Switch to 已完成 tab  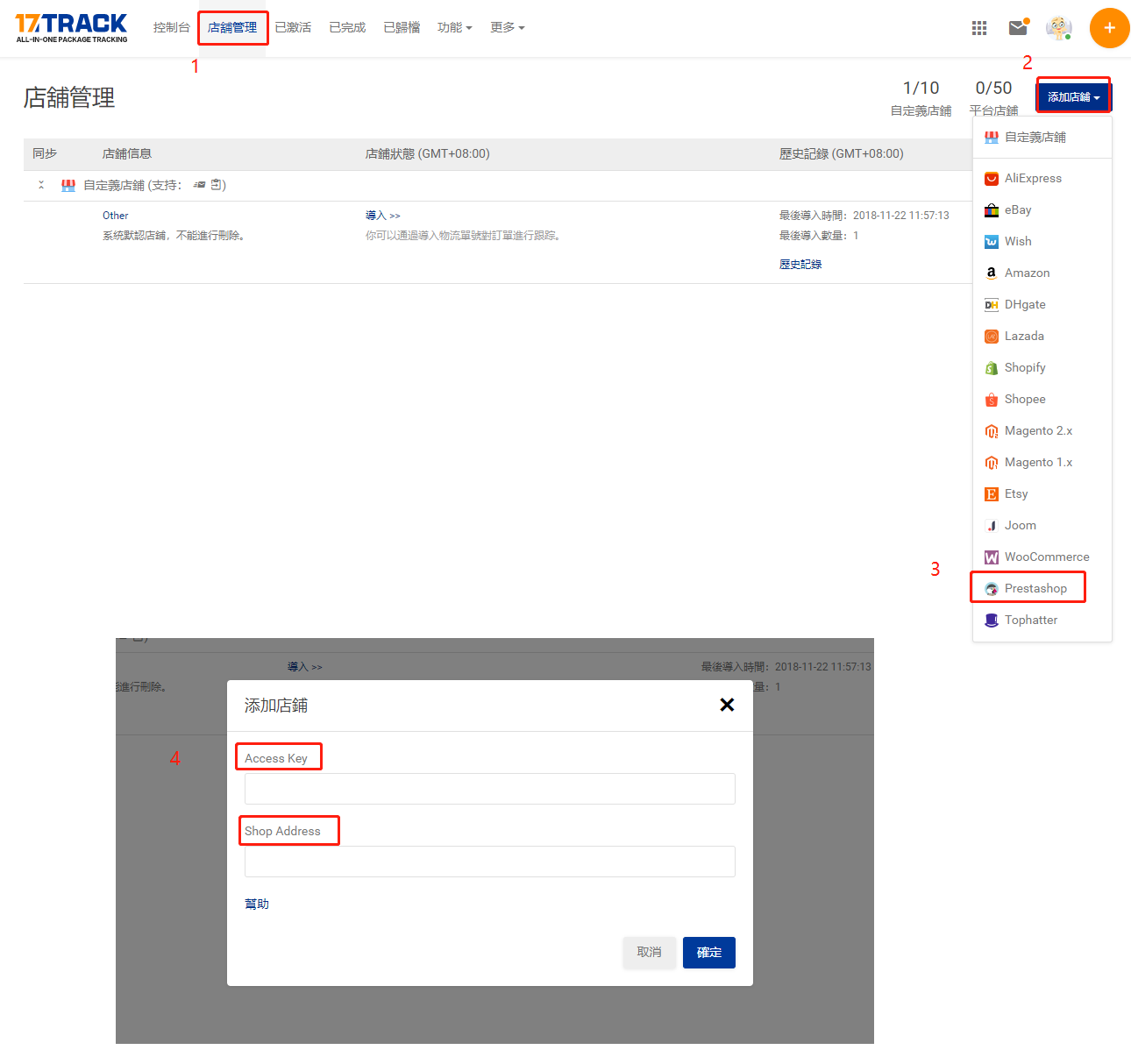pos(347,28)
